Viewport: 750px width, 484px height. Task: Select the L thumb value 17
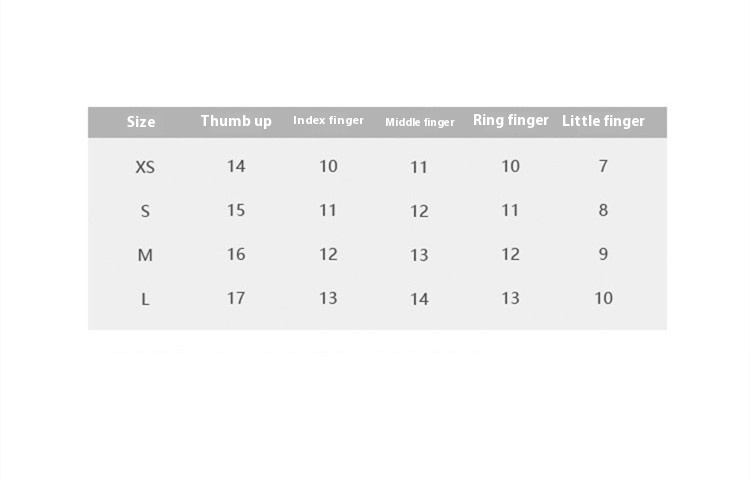click(x=236, y=298)
